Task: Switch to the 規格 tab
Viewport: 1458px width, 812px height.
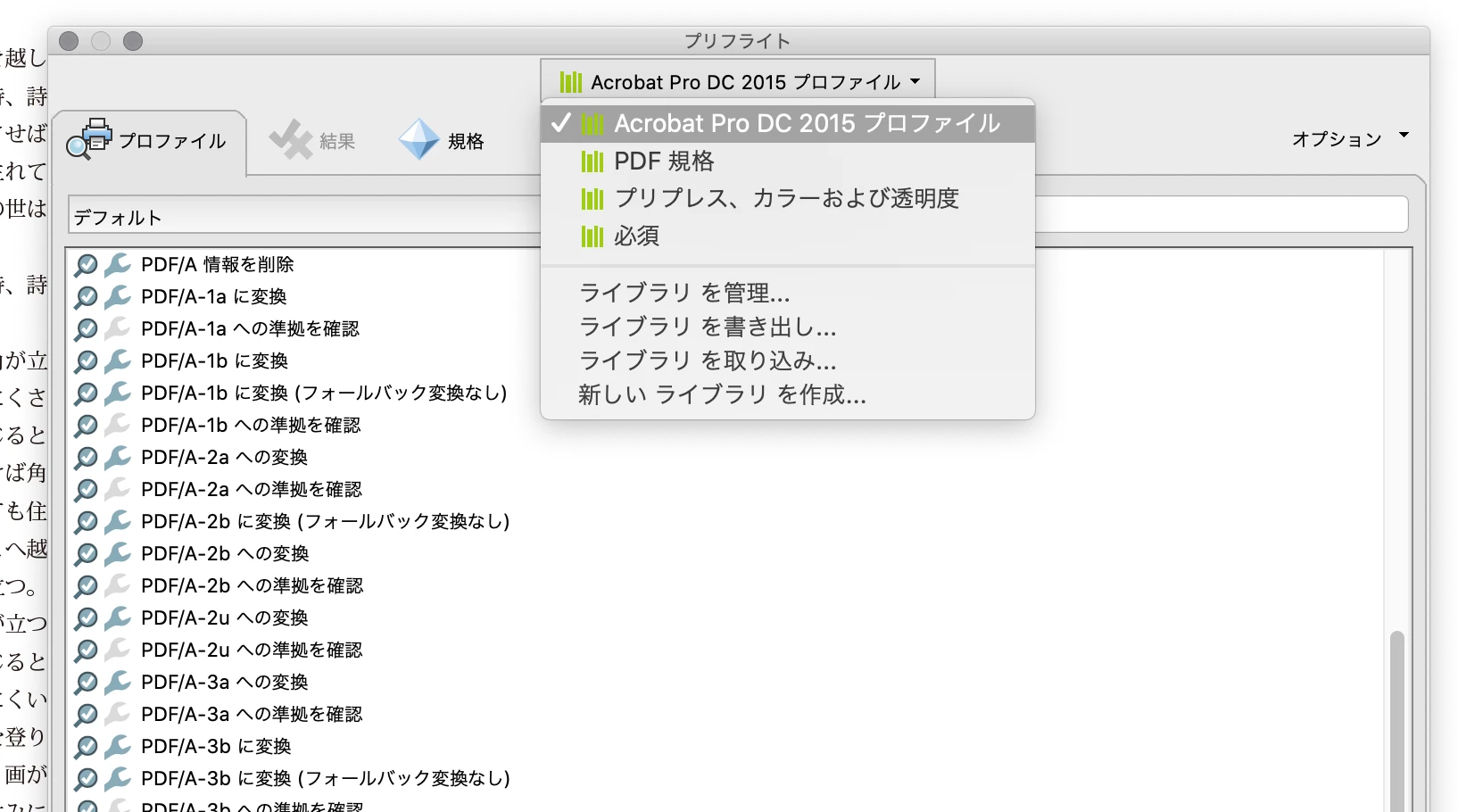Action: [443, 141]
